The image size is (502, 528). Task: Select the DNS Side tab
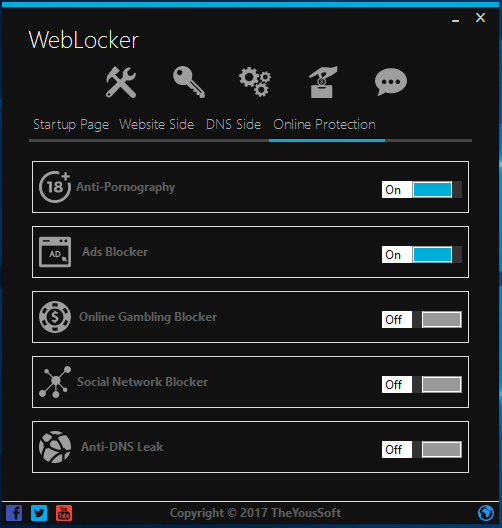click(x=234, y=125)
